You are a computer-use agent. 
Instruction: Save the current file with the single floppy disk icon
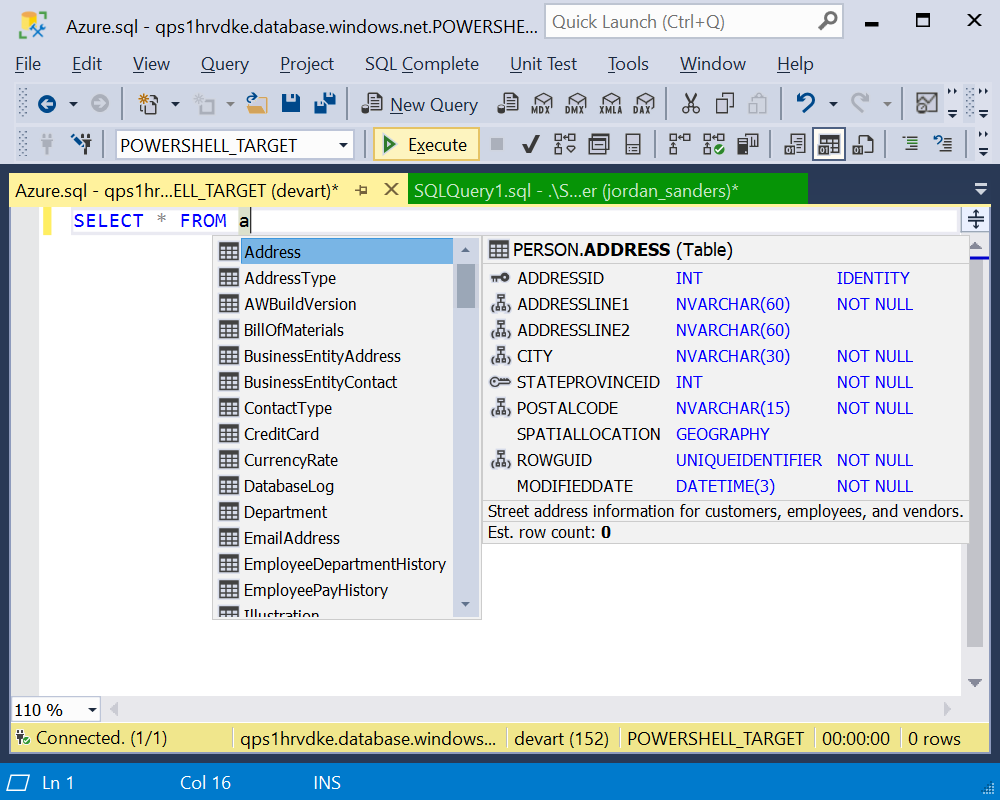tap(291, 103)
